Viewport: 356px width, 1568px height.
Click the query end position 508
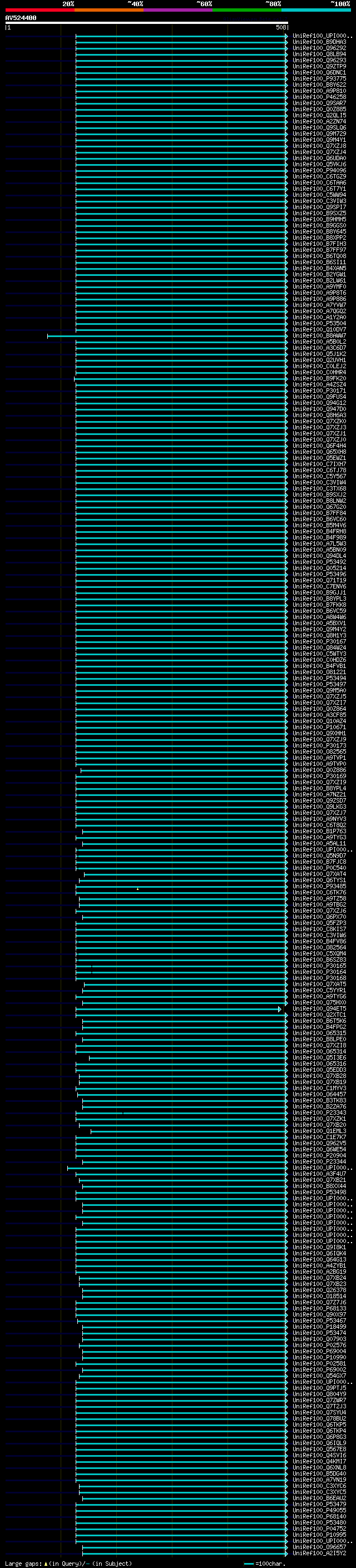pyautogui.click(x=280, y=27)
